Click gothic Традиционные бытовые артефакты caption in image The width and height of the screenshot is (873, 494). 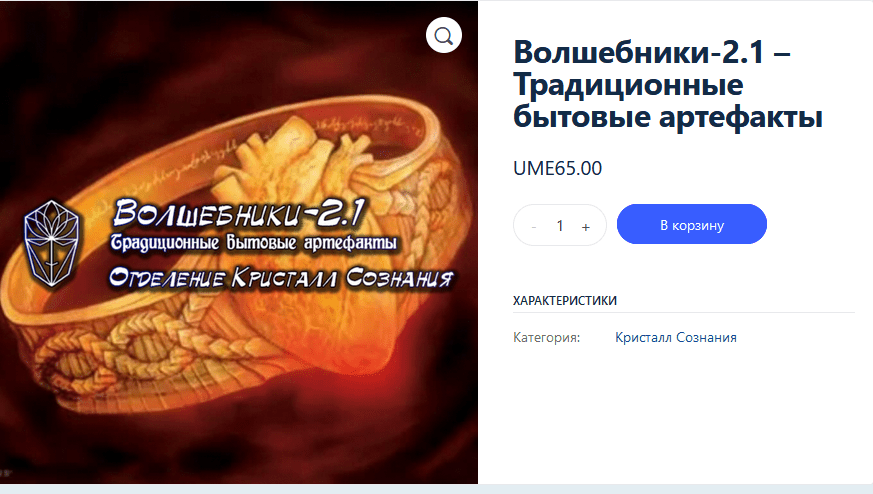tap(253, 243)
